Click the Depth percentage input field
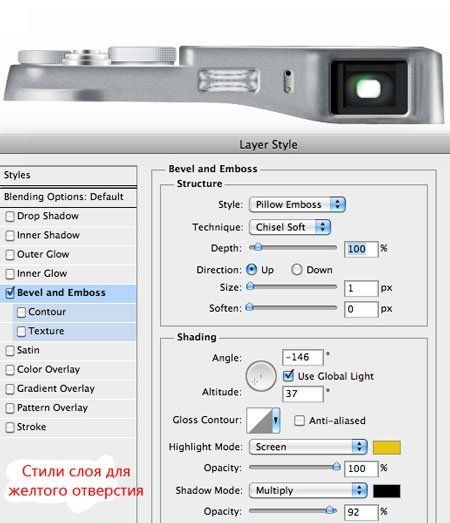This screenshot has height=523, width=450. (x=361, y=249)
